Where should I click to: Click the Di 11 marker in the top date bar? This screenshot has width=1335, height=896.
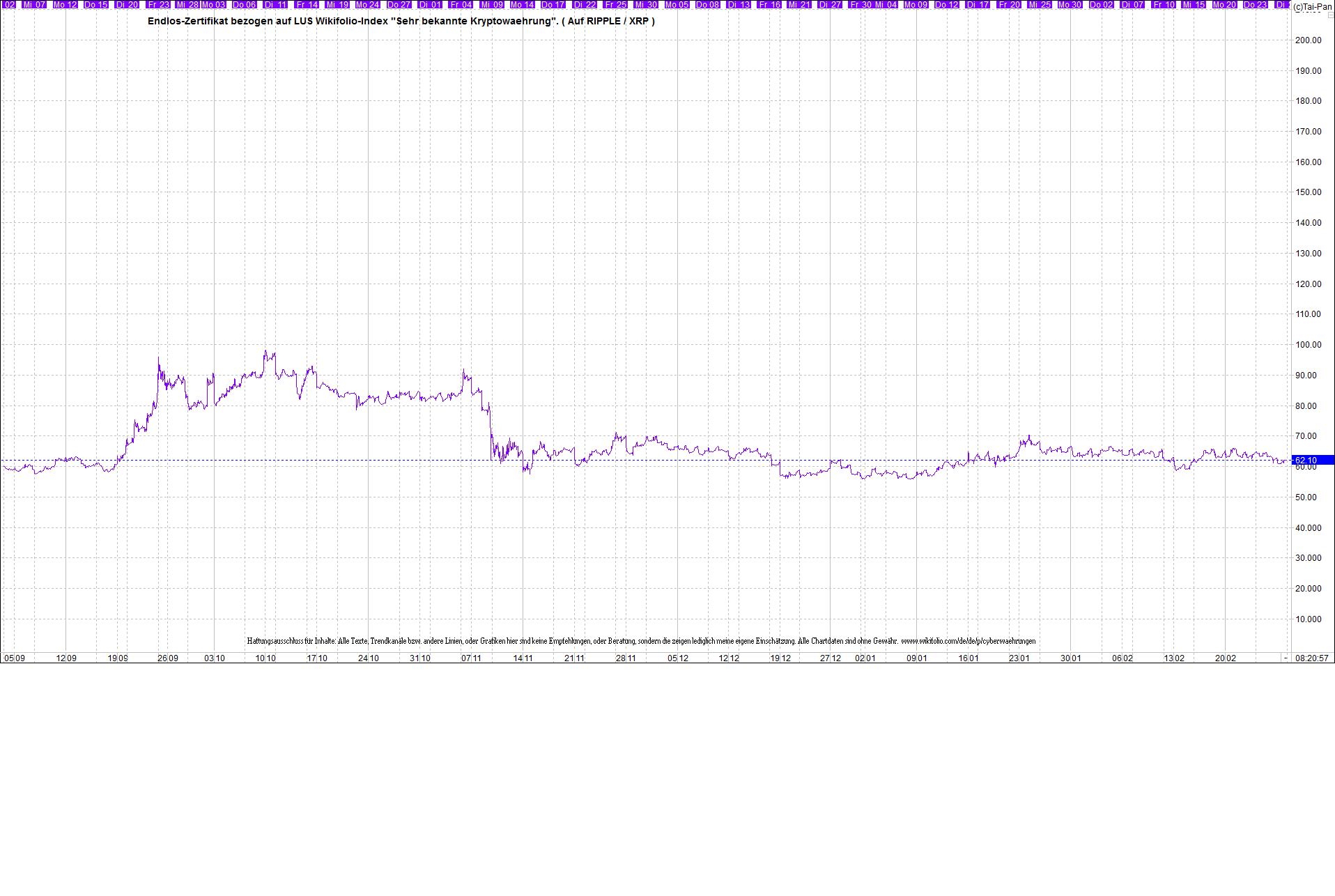pyautogui.click(x=276, y=4)
